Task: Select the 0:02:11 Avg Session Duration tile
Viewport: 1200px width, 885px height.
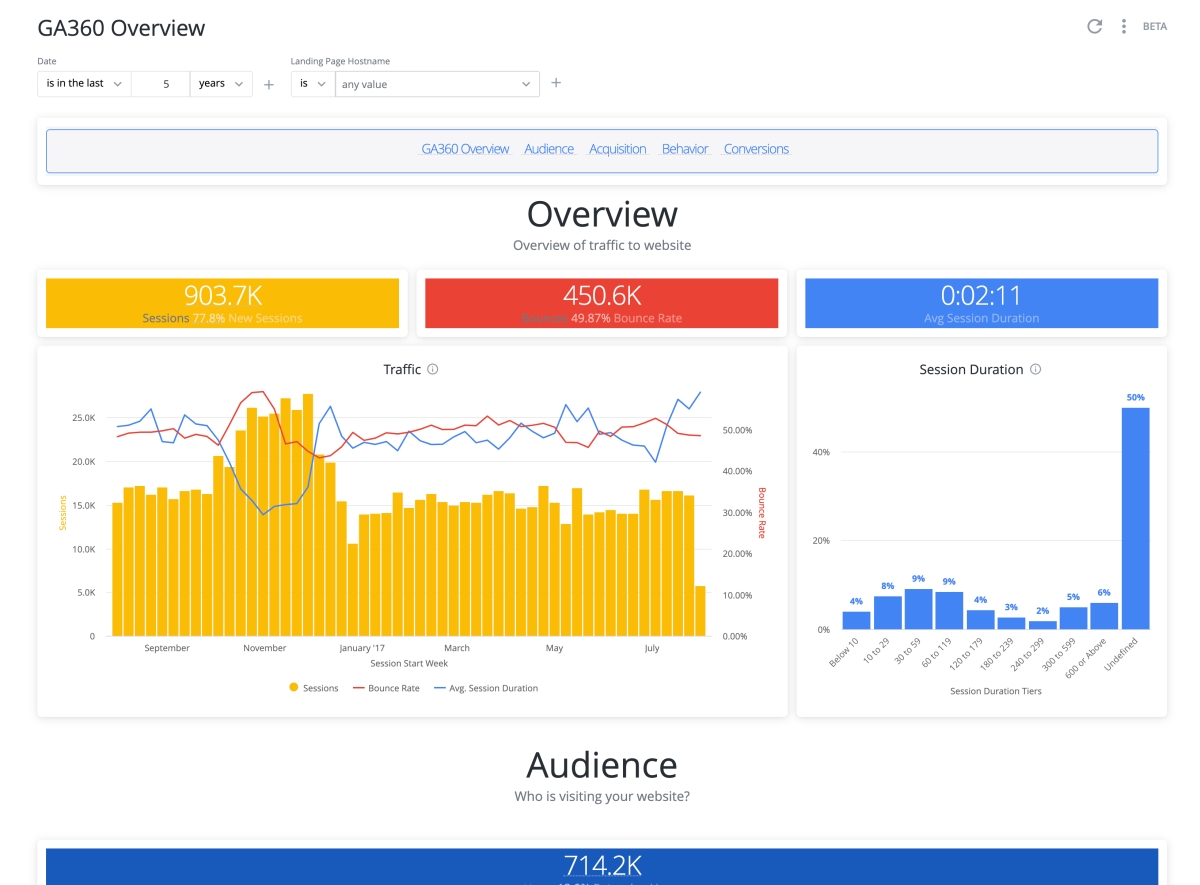Action: 982,303
